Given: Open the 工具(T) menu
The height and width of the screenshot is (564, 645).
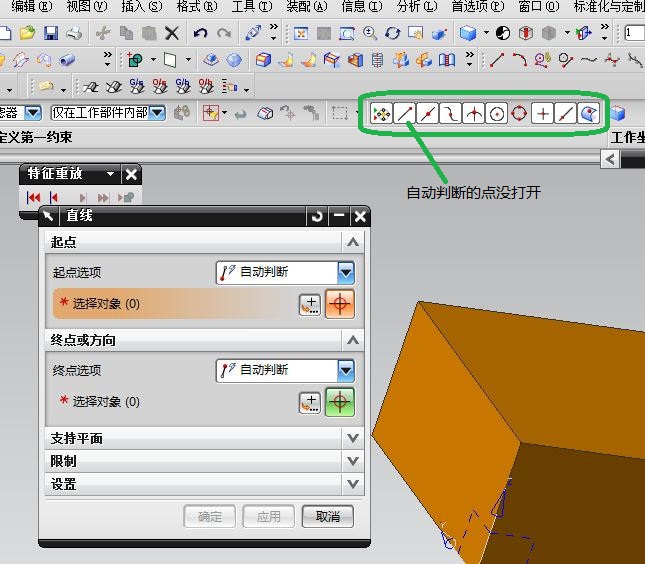Looking at the screenshot, I should (x=252, y=6).
